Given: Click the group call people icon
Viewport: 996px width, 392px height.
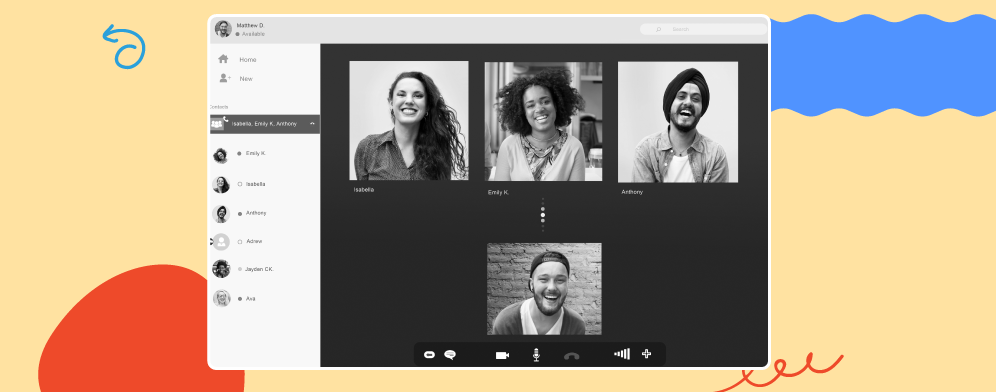Looking at the screenshot, I should point(217,124).
